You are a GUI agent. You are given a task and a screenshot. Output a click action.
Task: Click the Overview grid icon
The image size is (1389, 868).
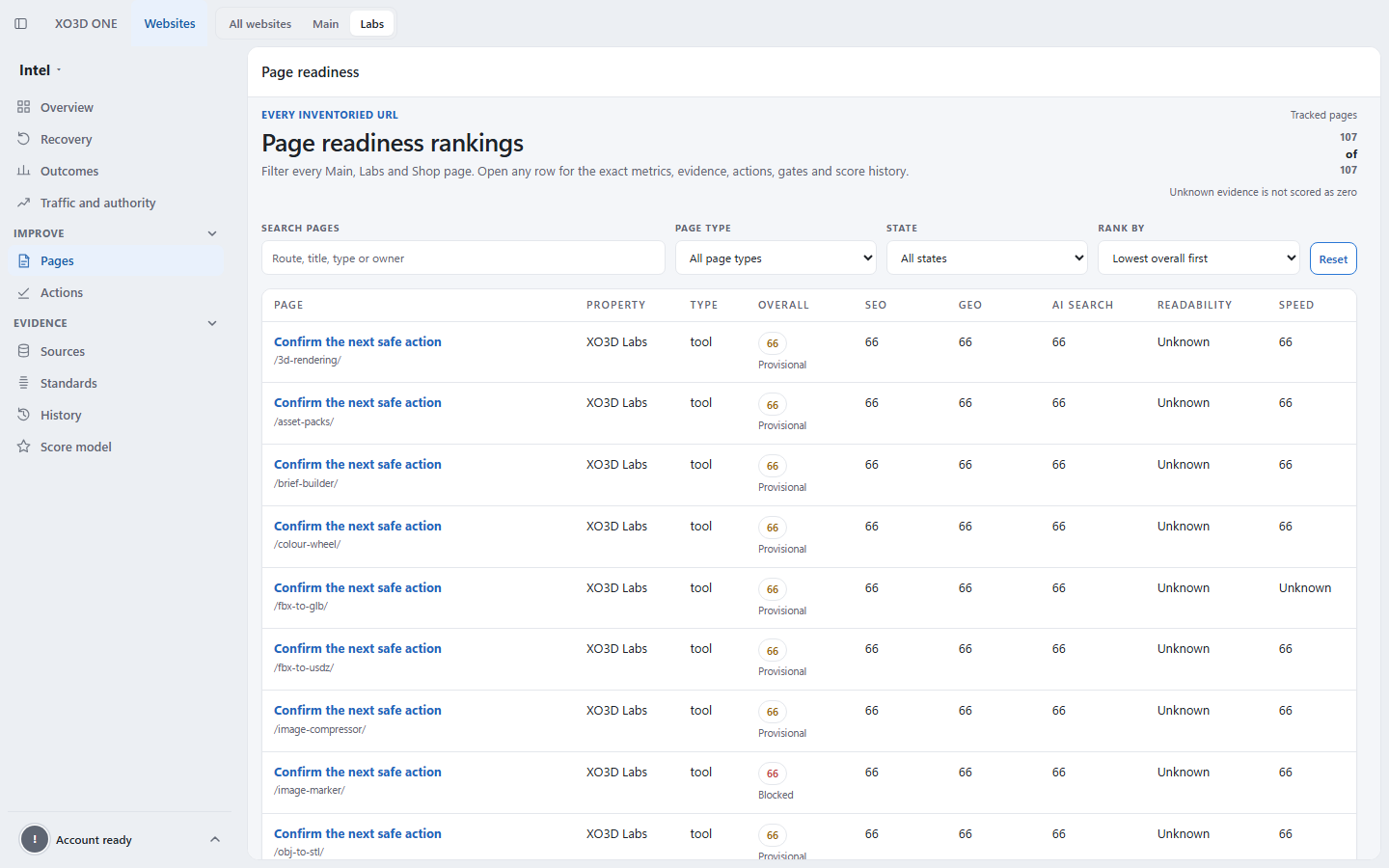coord(24,107)
